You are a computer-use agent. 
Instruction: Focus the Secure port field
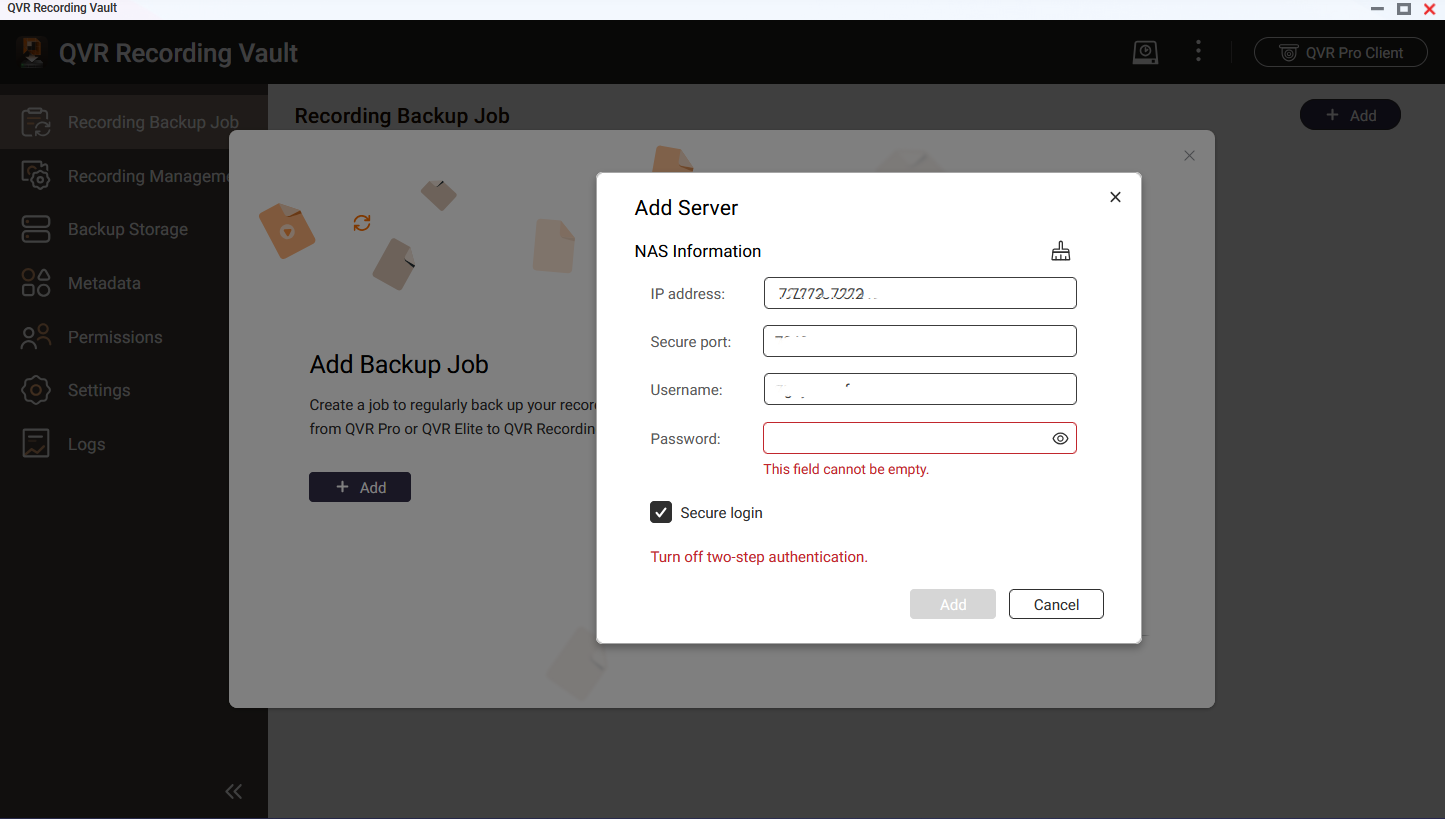(920, 341)
